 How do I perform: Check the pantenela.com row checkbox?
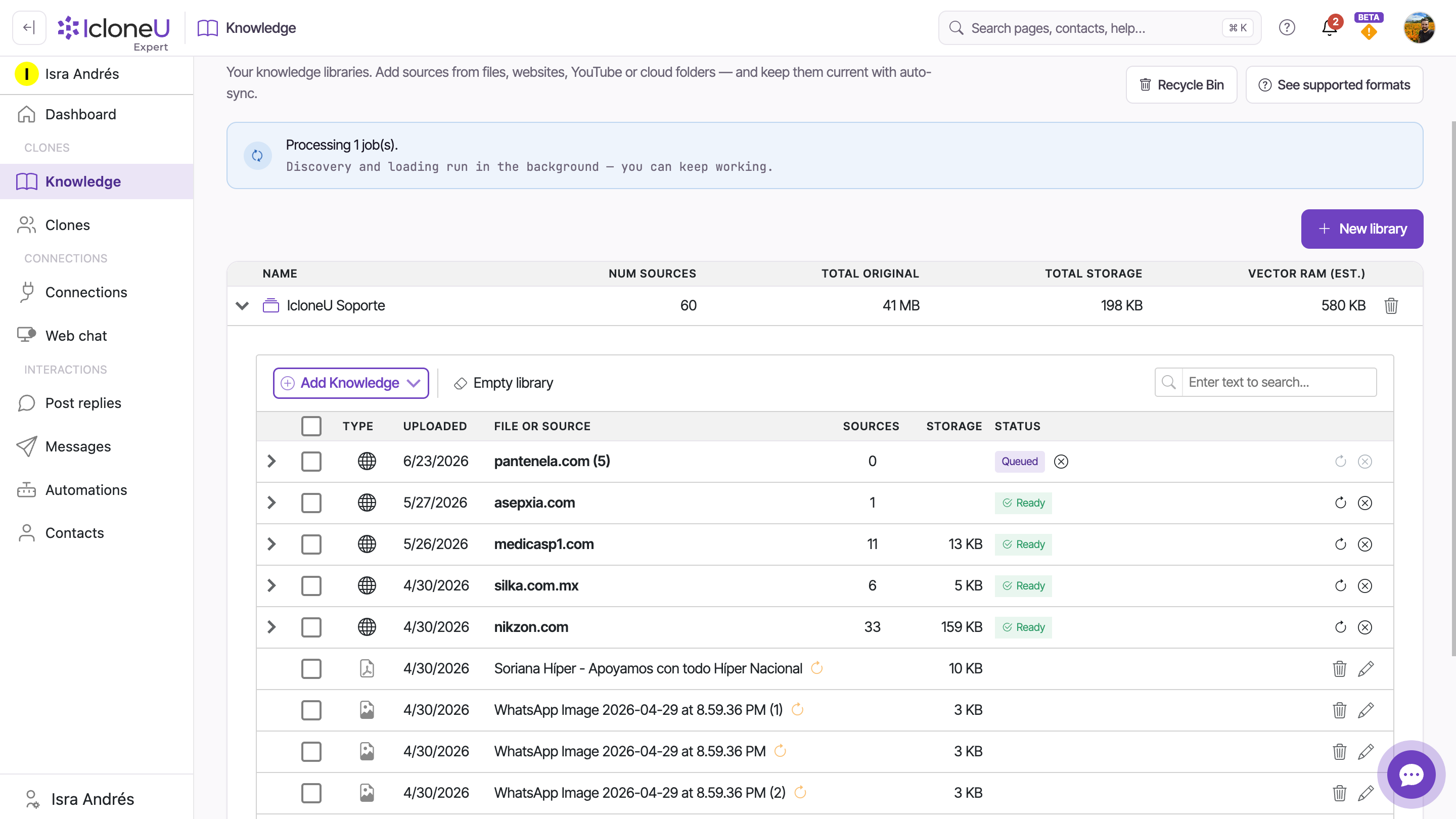pos(311,462)
